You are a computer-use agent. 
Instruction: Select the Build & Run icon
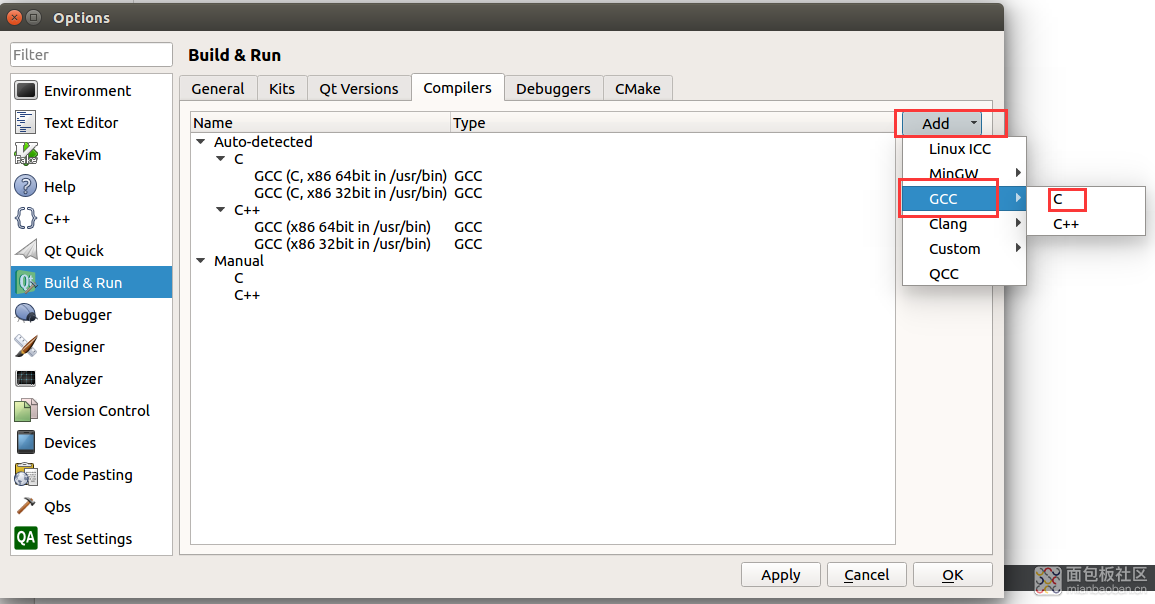click(26, 282)
